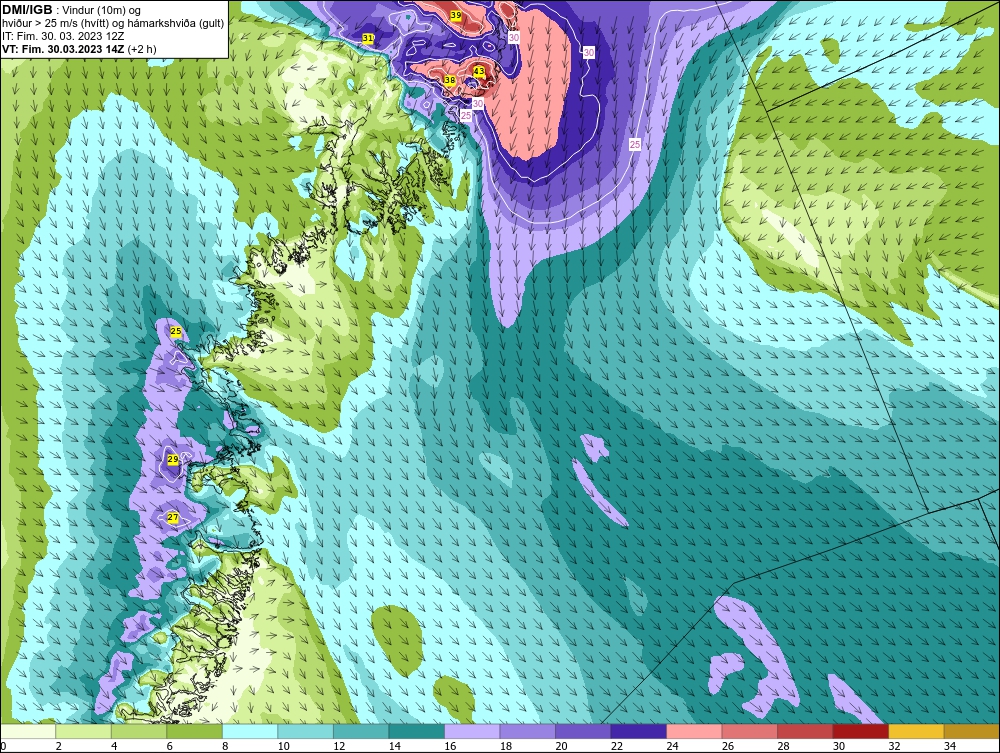Pick the 32–34 m/s yellow-orange legend swatch
Image resolution: width=1000 pixels, height=753 pixels.
916,731
